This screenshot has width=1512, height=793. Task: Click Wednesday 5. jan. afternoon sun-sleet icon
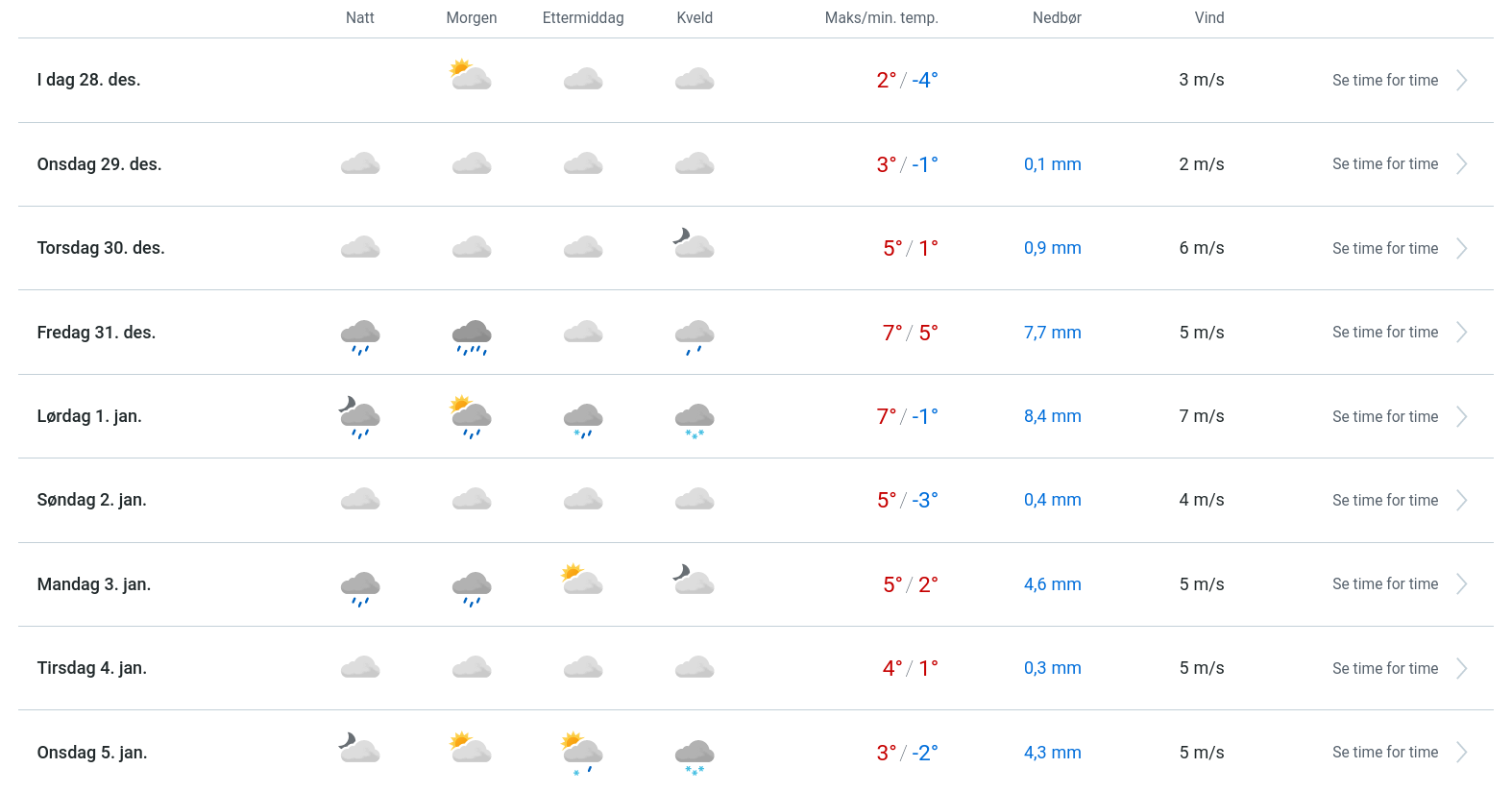(x=582, y=752)
